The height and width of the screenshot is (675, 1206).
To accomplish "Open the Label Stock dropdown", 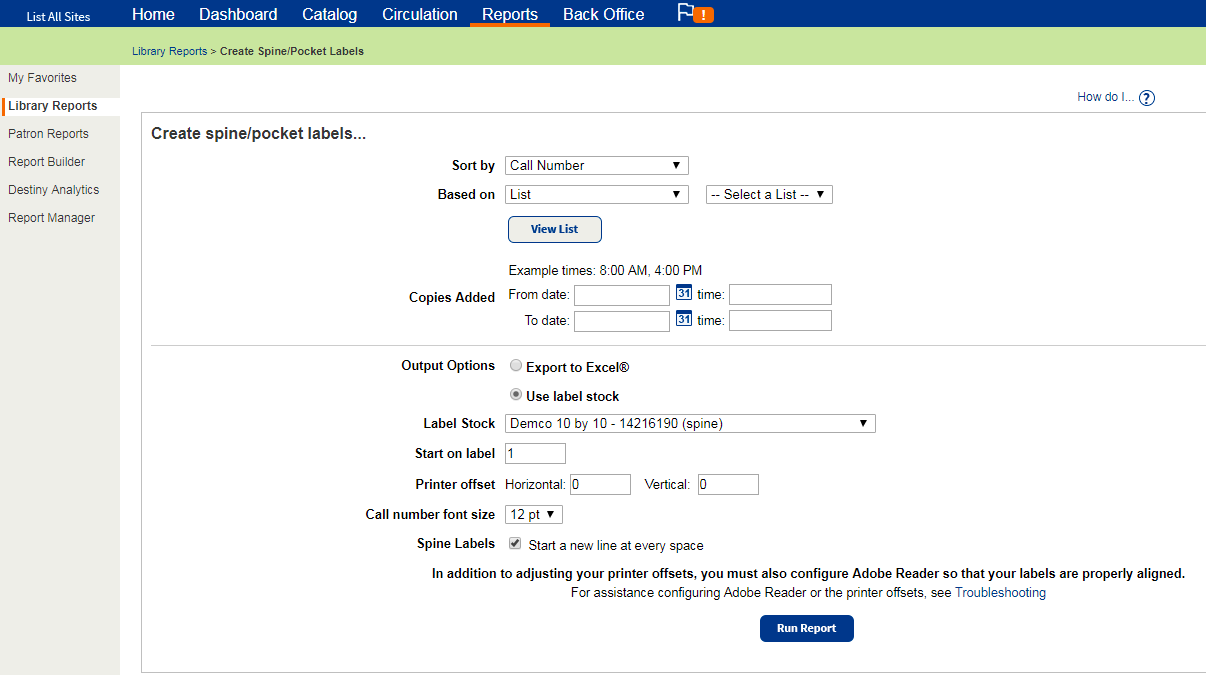I will tap(690, 423).
